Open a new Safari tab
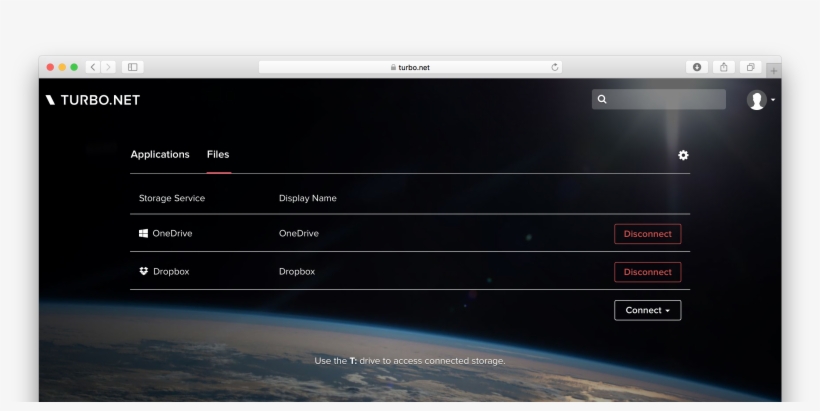The width and height of the screenshot is (820, 411). click(773, 71)
